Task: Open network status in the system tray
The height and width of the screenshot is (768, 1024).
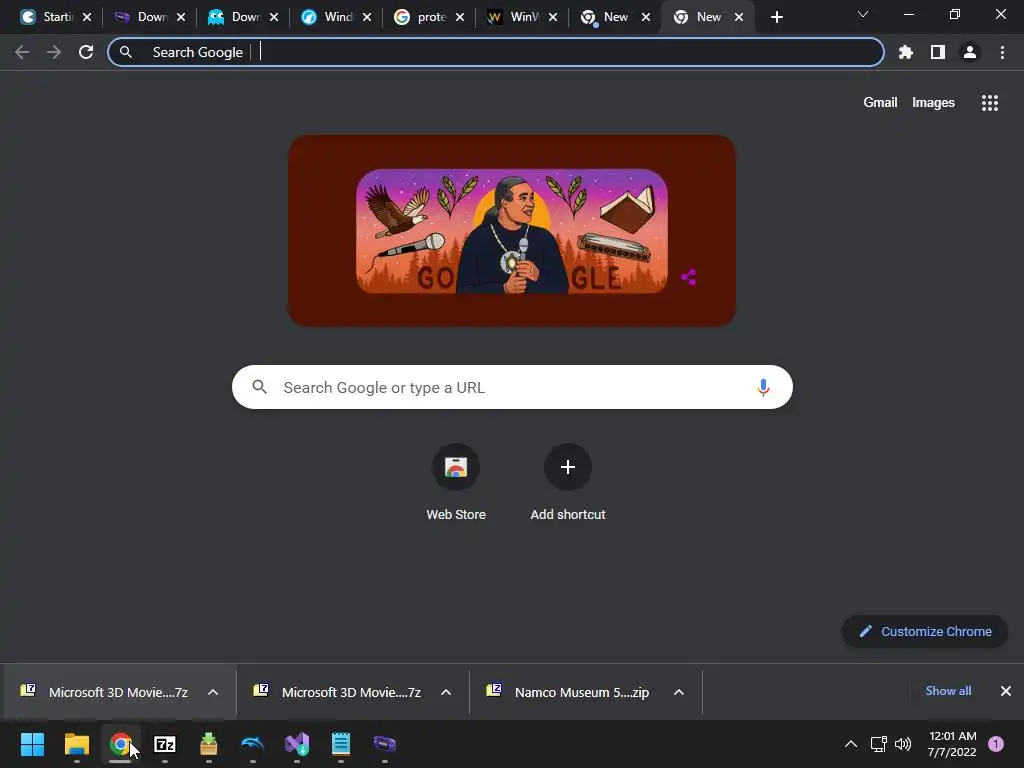Action: (878, 744)
